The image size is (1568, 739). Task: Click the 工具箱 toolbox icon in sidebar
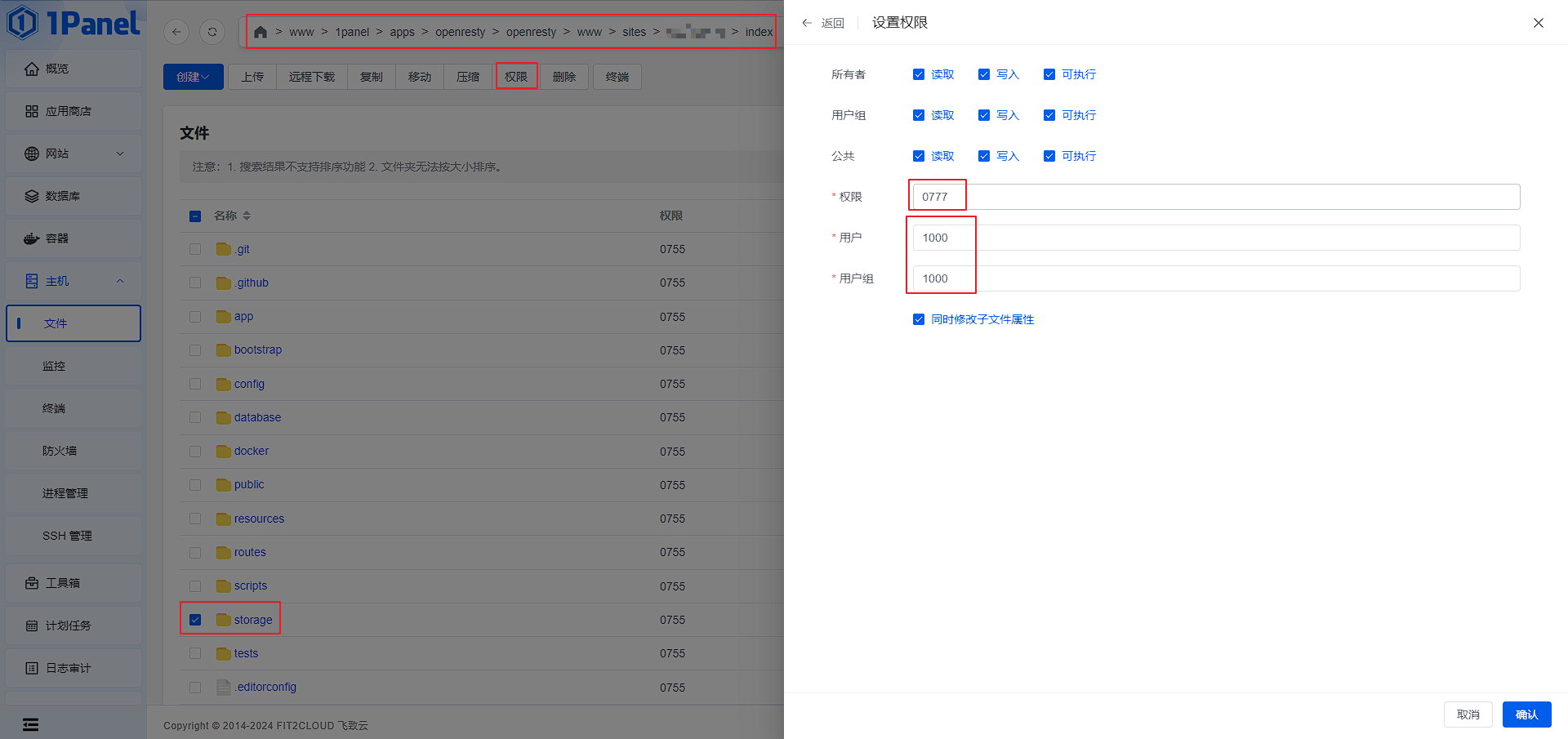click(x=31, y=583)
